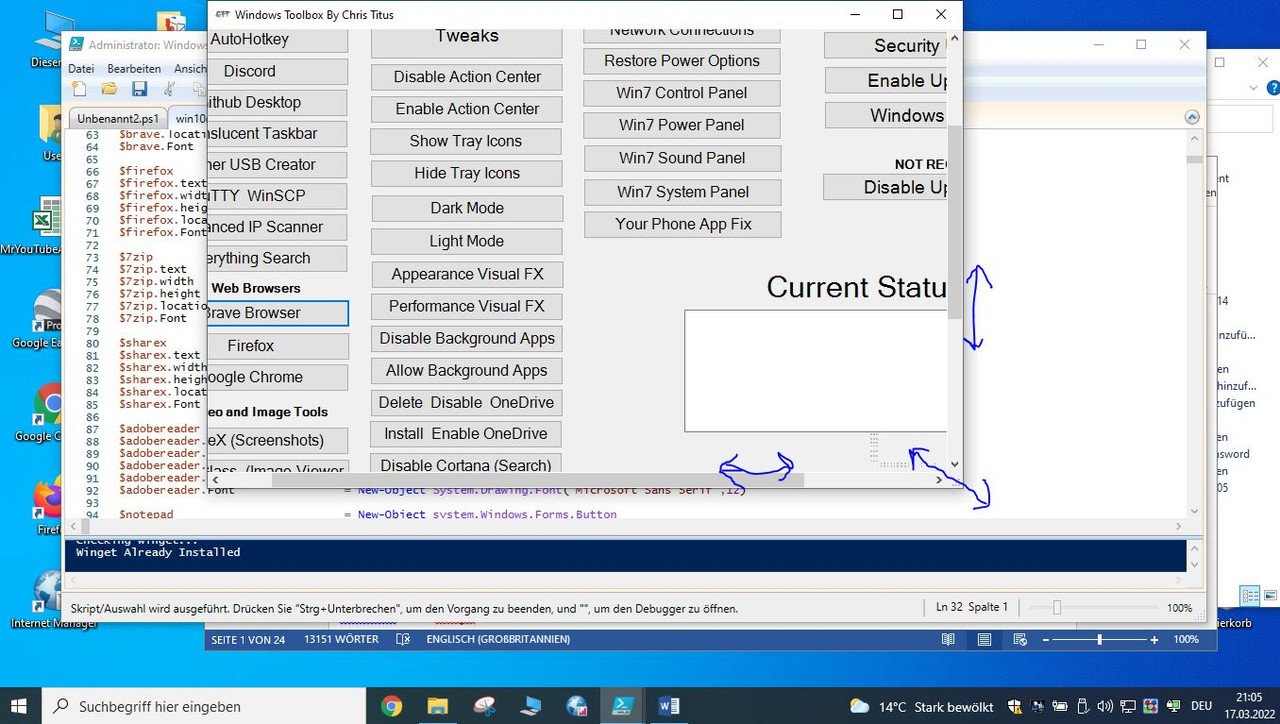This screenshot has height=724, width=1280.
Task: Open the Win7 Power Panel button
Action: pos(682,125)
